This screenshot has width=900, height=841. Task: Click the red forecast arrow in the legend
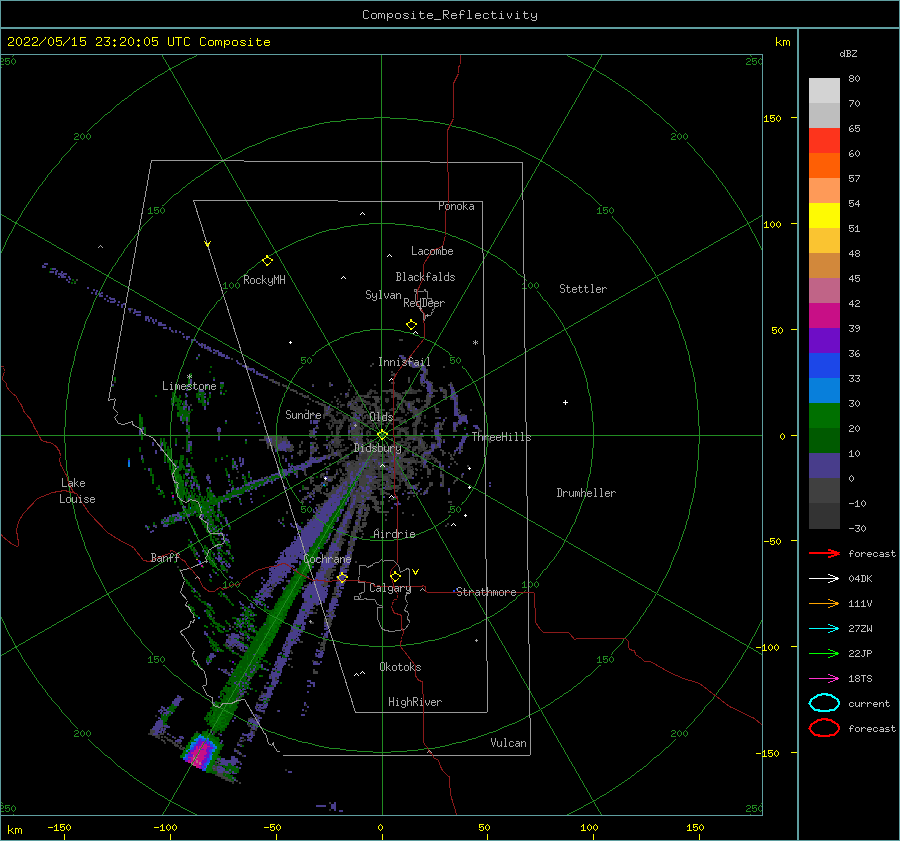824,553
